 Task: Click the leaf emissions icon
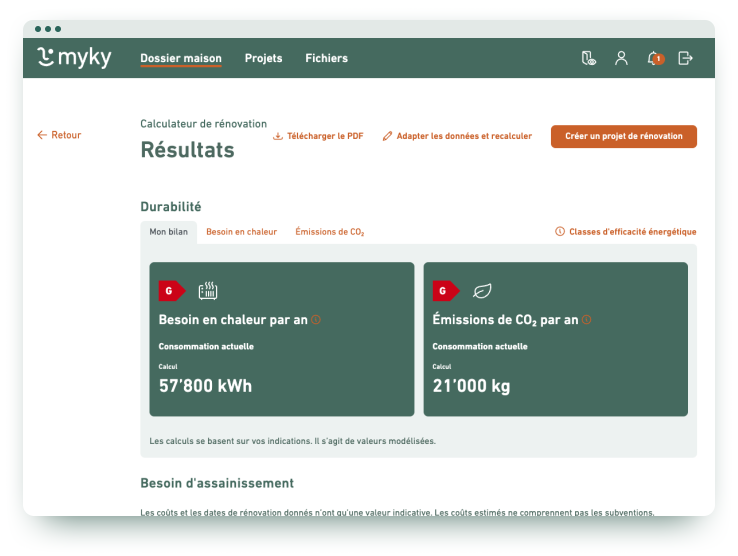coord(482,291)
